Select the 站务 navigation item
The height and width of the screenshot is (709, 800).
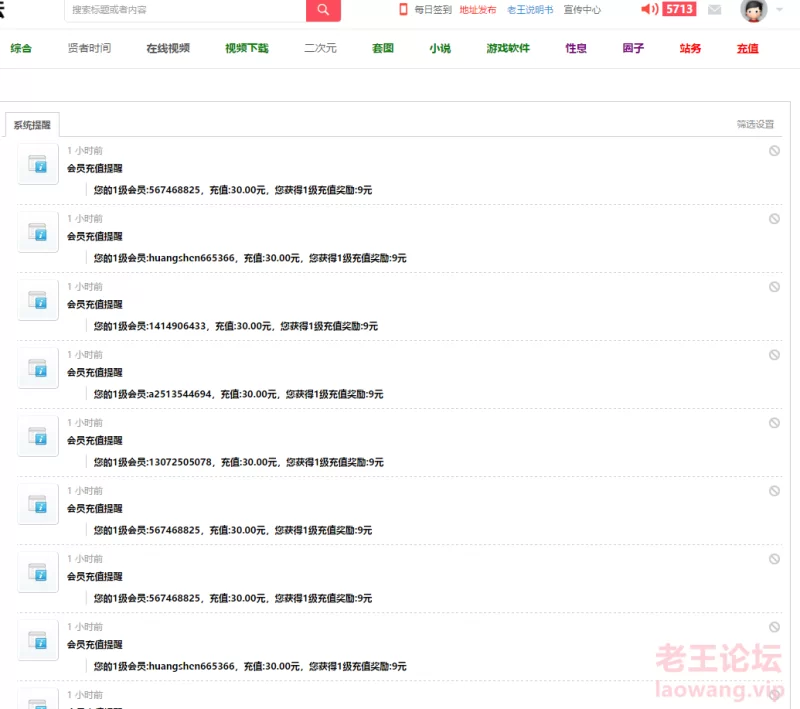pyautogui.click(x=690, y=48)
